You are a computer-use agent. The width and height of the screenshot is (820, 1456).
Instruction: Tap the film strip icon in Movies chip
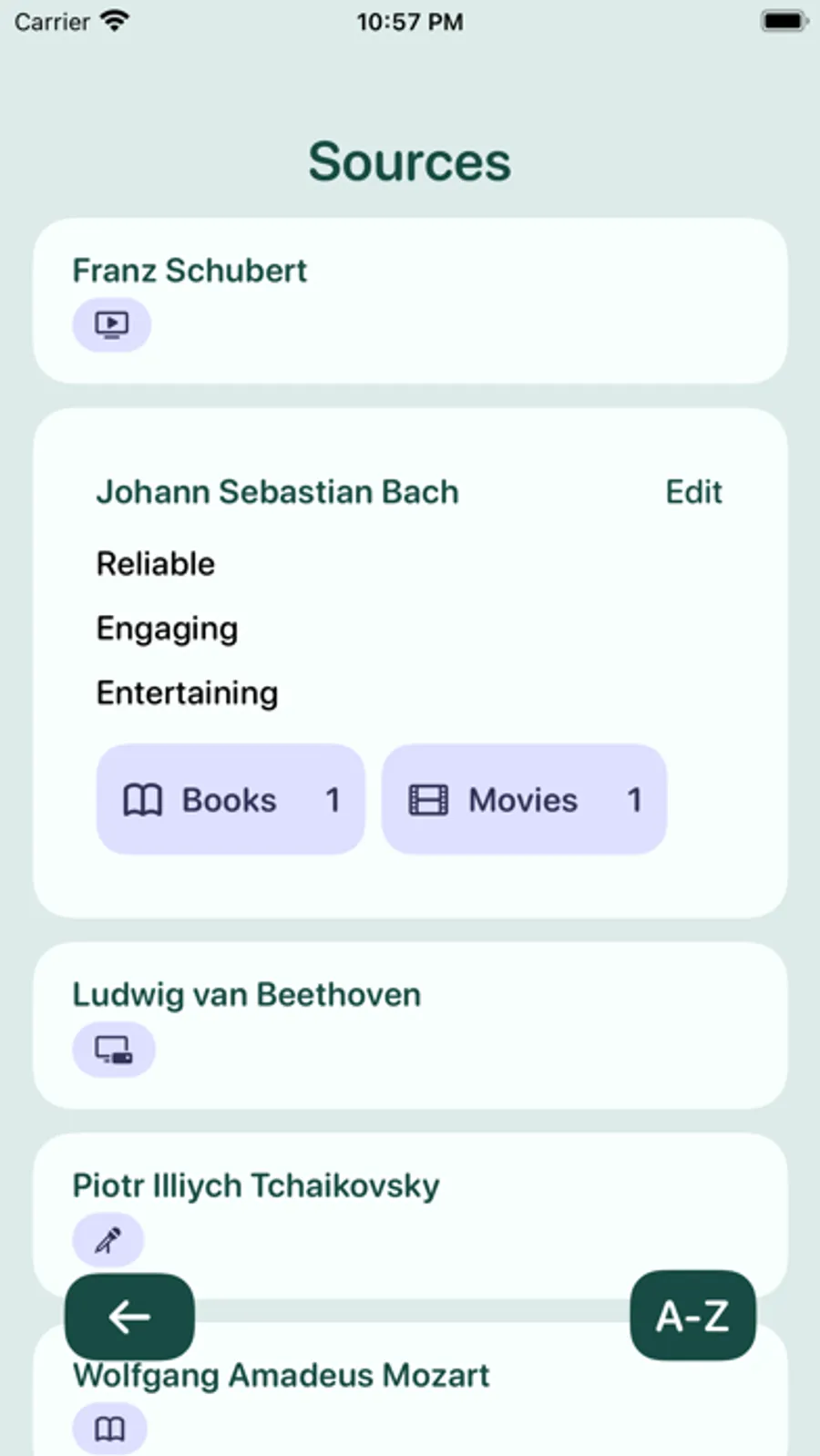(x=428, y=800)
